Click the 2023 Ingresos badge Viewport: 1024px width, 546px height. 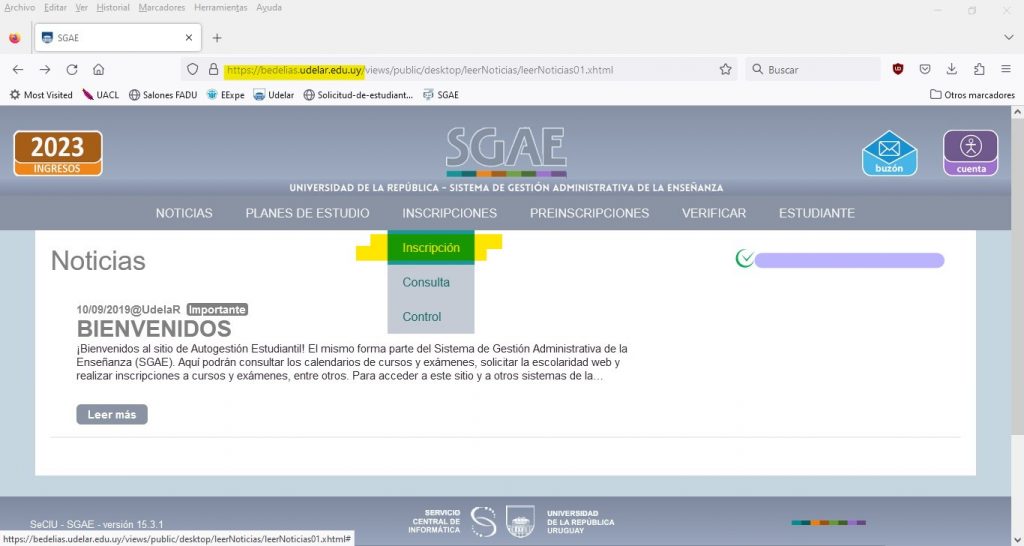pyautogui.click(x=58, y=153)
